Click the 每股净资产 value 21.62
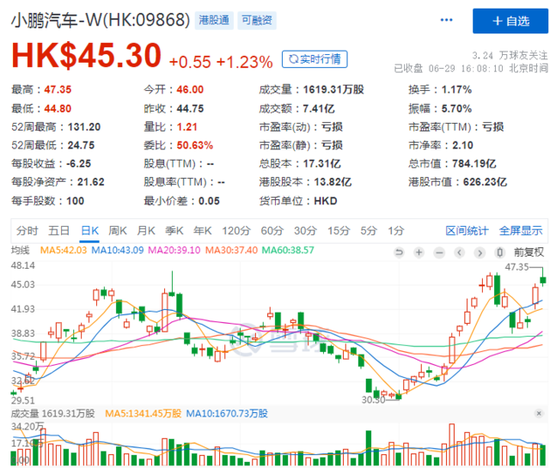The width and height of the screenshot is (550, 468). pyautogui.click(x=91, y=182)
